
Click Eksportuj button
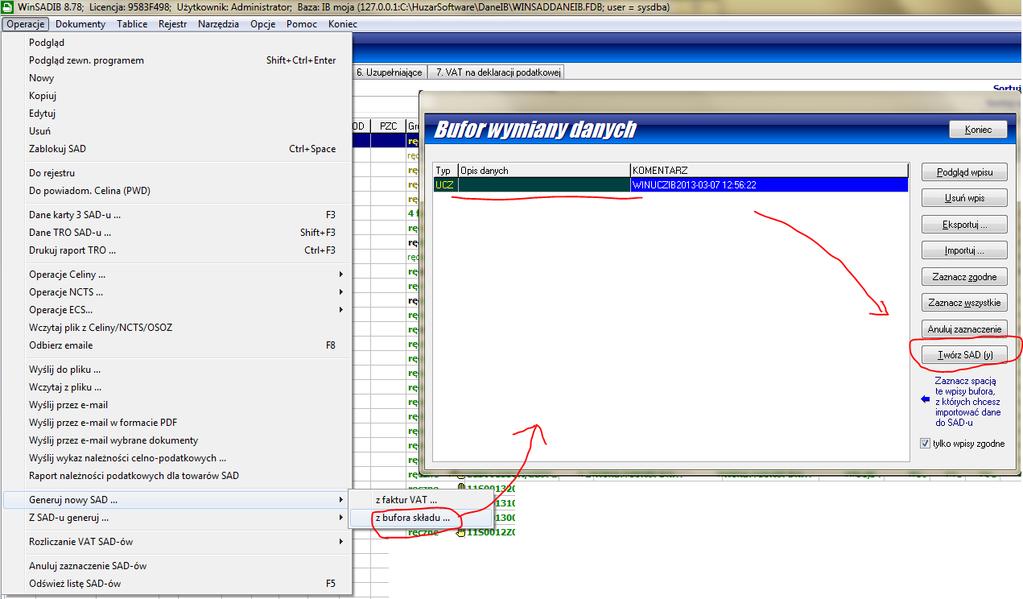pos(964,224)
